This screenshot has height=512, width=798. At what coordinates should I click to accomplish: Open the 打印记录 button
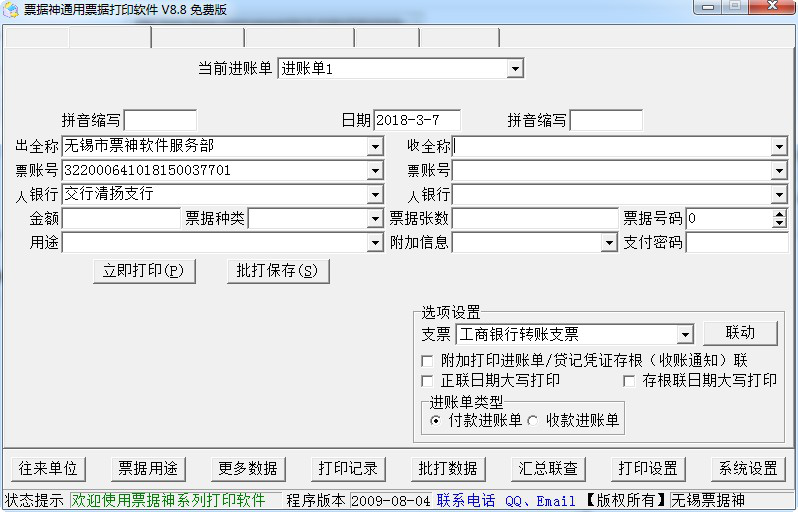point(348,469)
